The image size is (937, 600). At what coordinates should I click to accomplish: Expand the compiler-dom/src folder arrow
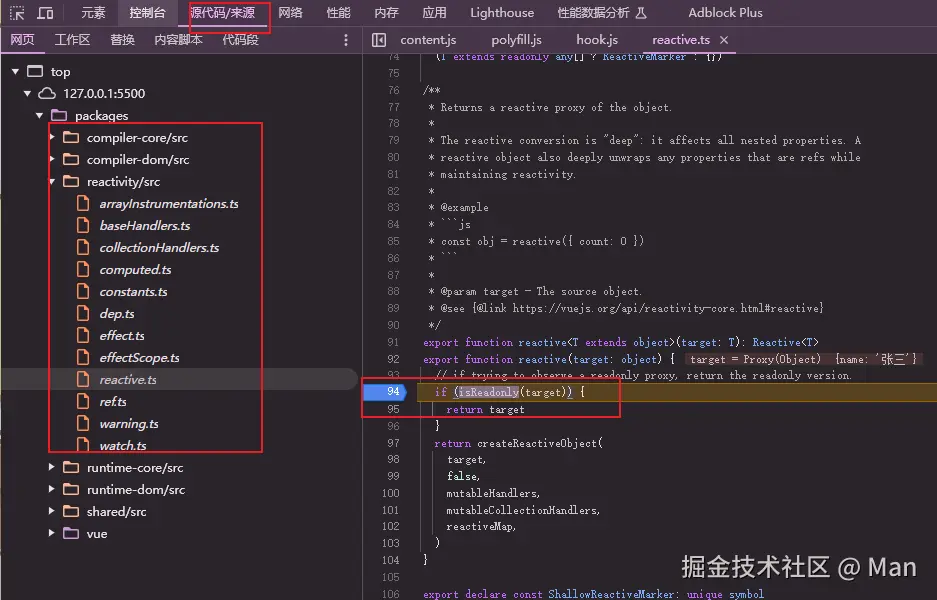(x=52, y=160)
